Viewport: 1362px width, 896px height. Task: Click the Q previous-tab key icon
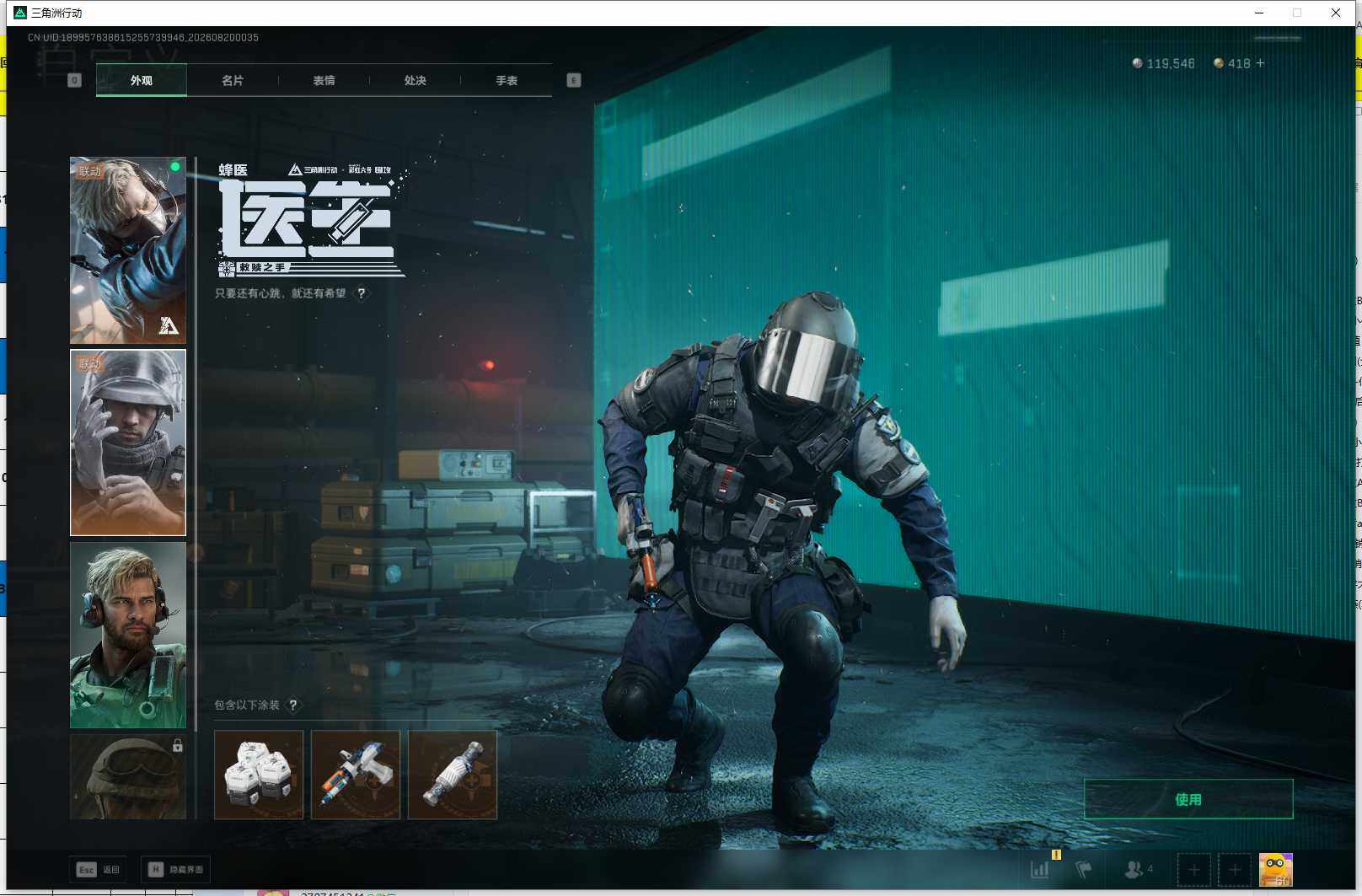(x=74, y=80)
